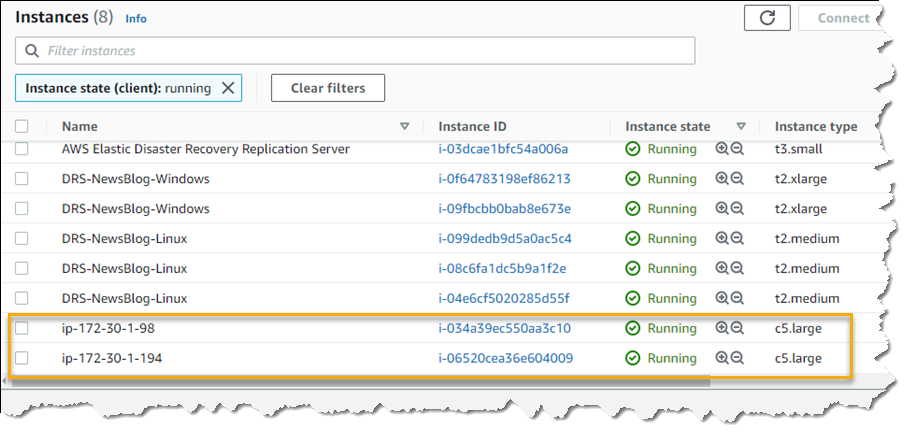Viewport: 911px width, 437px height.
Task: Zoom in icon on i-099dedb9d5a0ac5c4 row
Action: (x=722, y=238)
